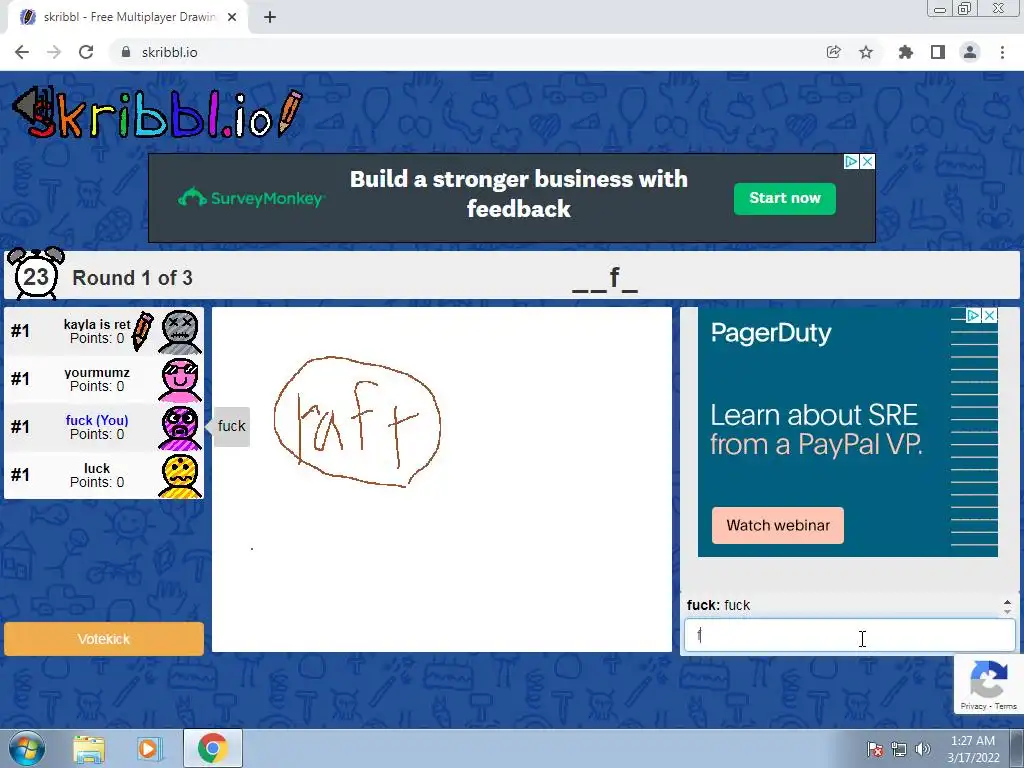Click the Votekick button
Viewport: 1024px width, 768px height.
click(104, 639)
